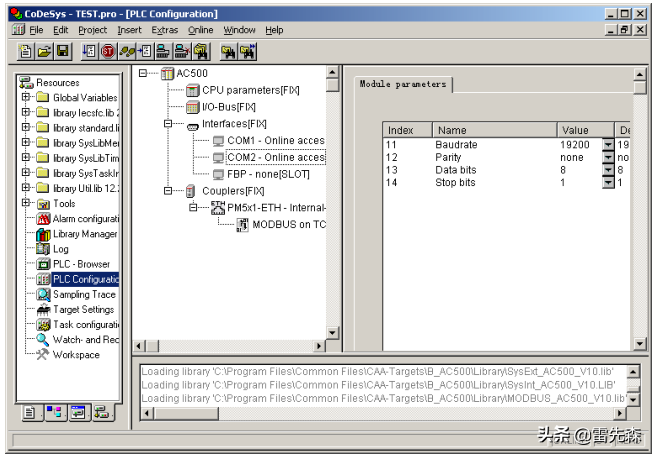Open the Parity value dropdown
The height and width of the screenshot is (457, 655).
click(608, 158)
